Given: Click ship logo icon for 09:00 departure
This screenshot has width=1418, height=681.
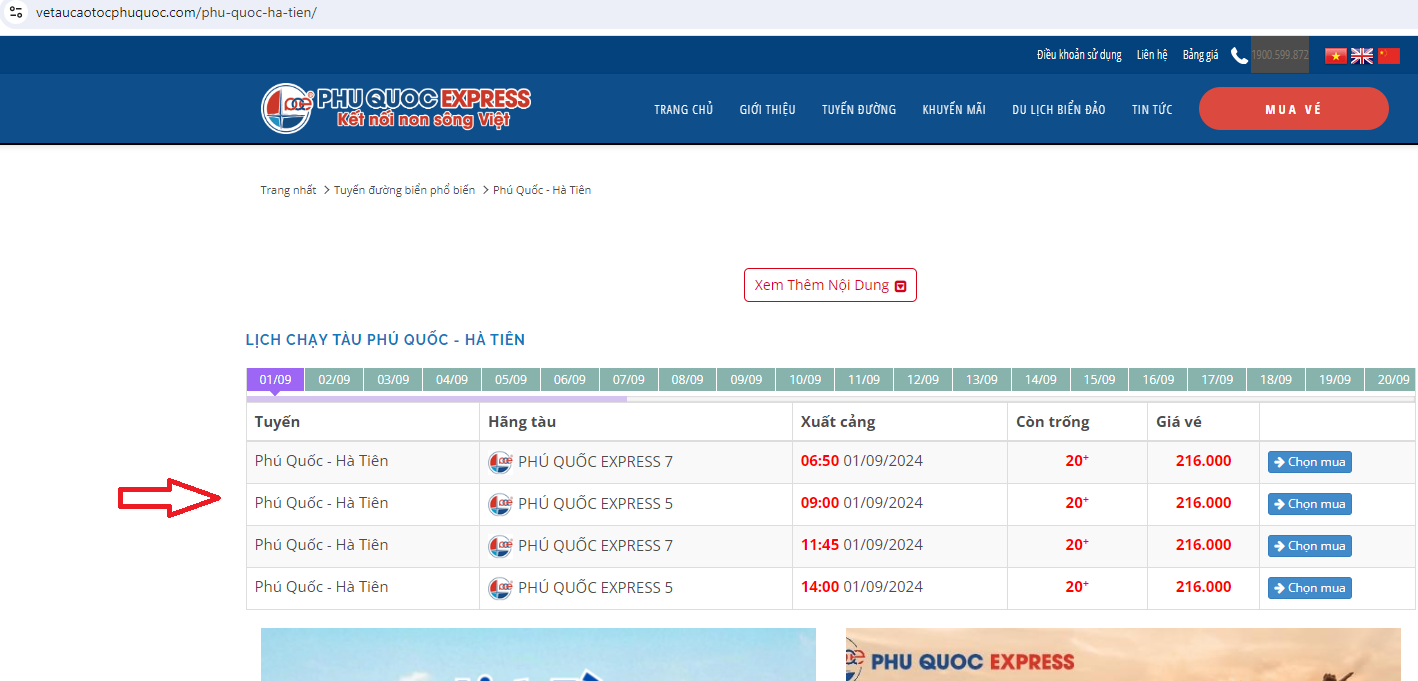Looking at the screenshot, I should tap(500, 504).
